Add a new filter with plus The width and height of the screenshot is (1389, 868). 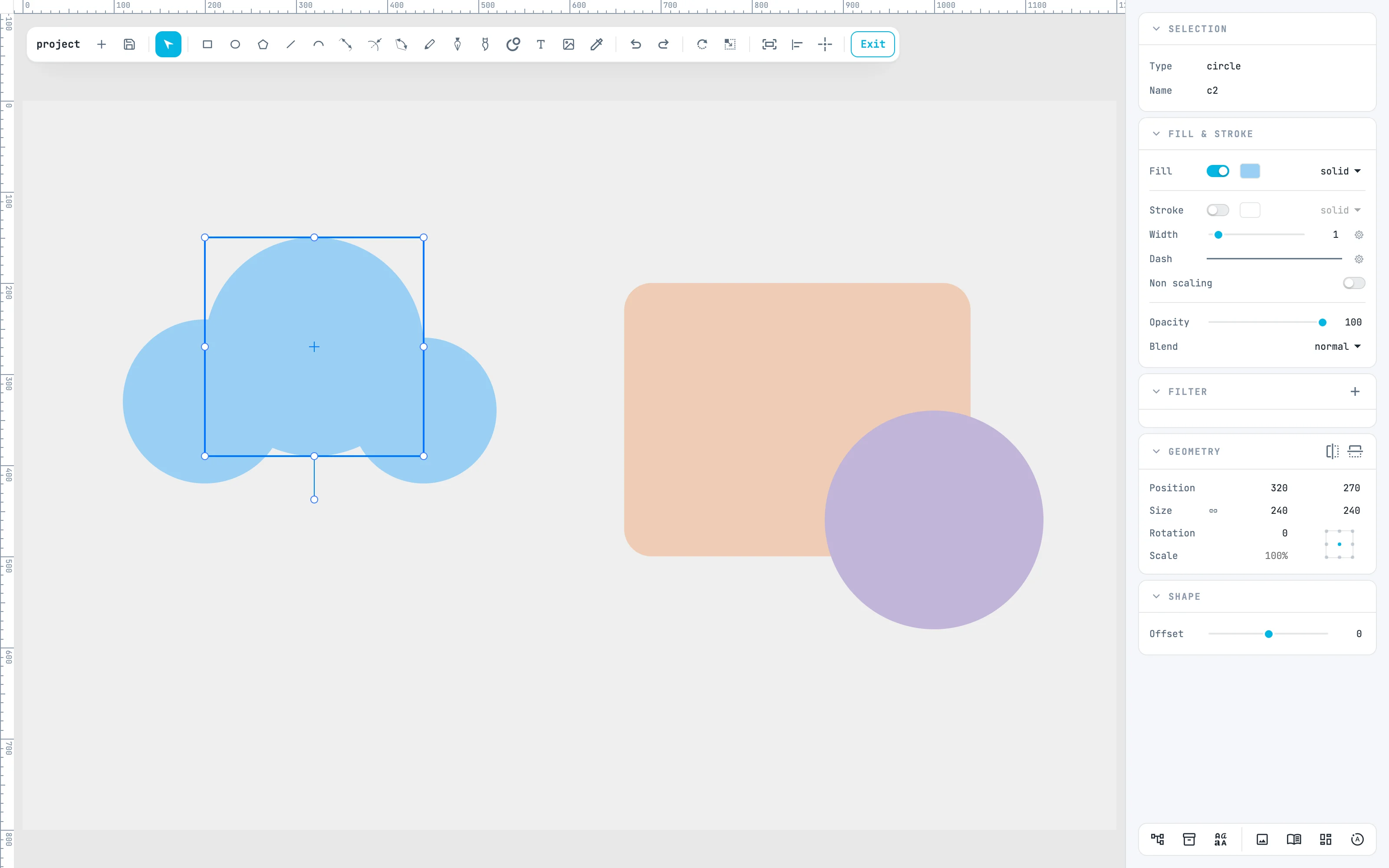click(x=1355, y=391)
